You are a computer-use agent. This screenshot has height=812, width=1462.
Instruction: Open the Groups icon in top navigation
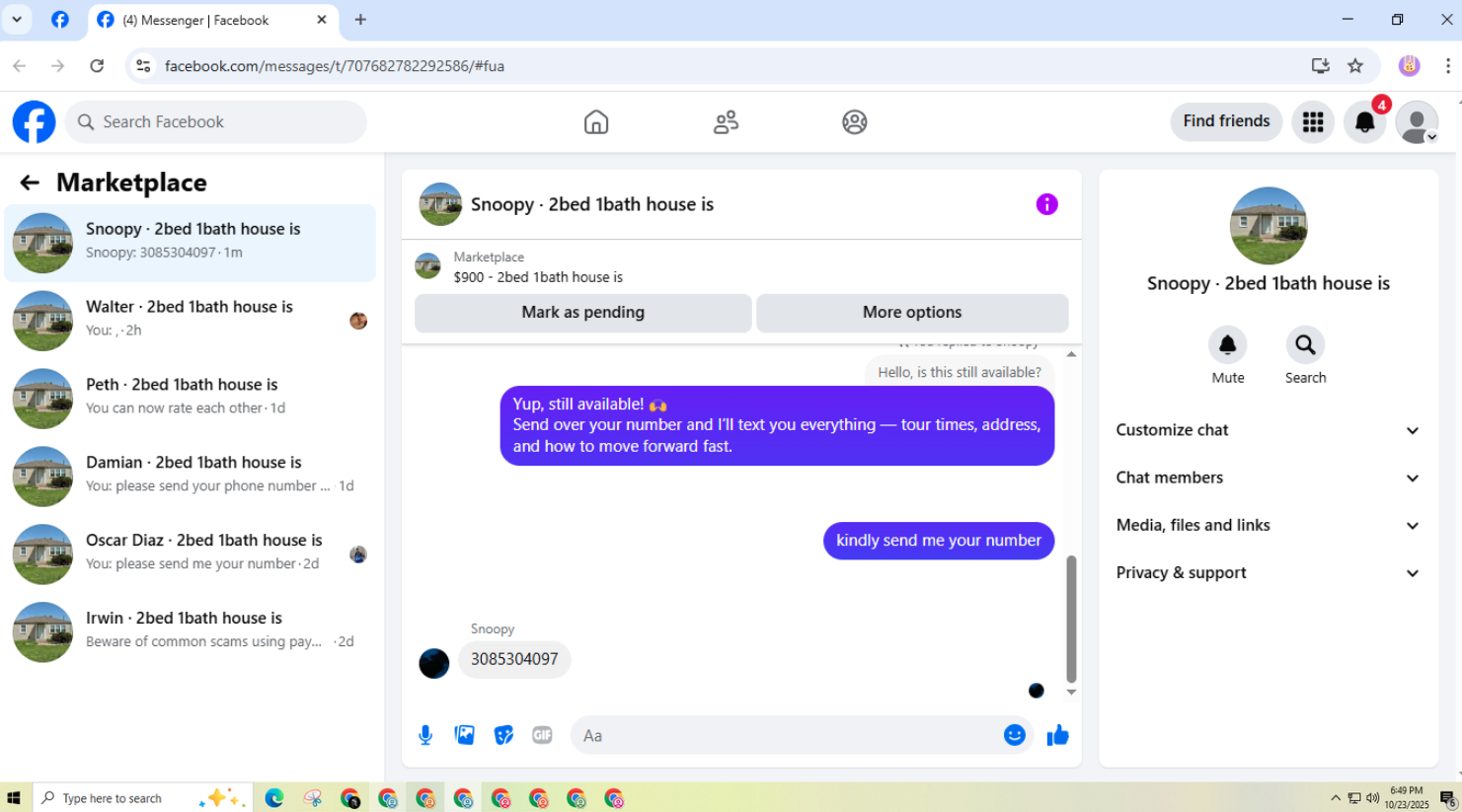click(855, 121)
